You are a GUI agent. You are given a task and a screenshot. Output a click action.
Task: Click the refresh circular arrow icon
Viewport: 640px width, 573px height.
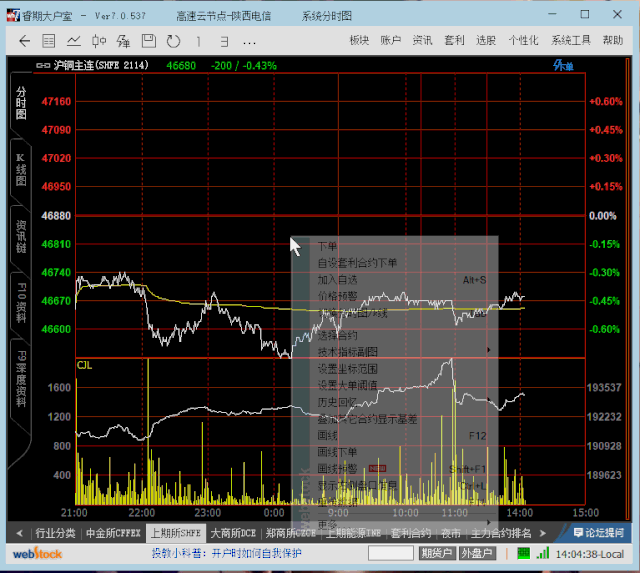point(174,41)
